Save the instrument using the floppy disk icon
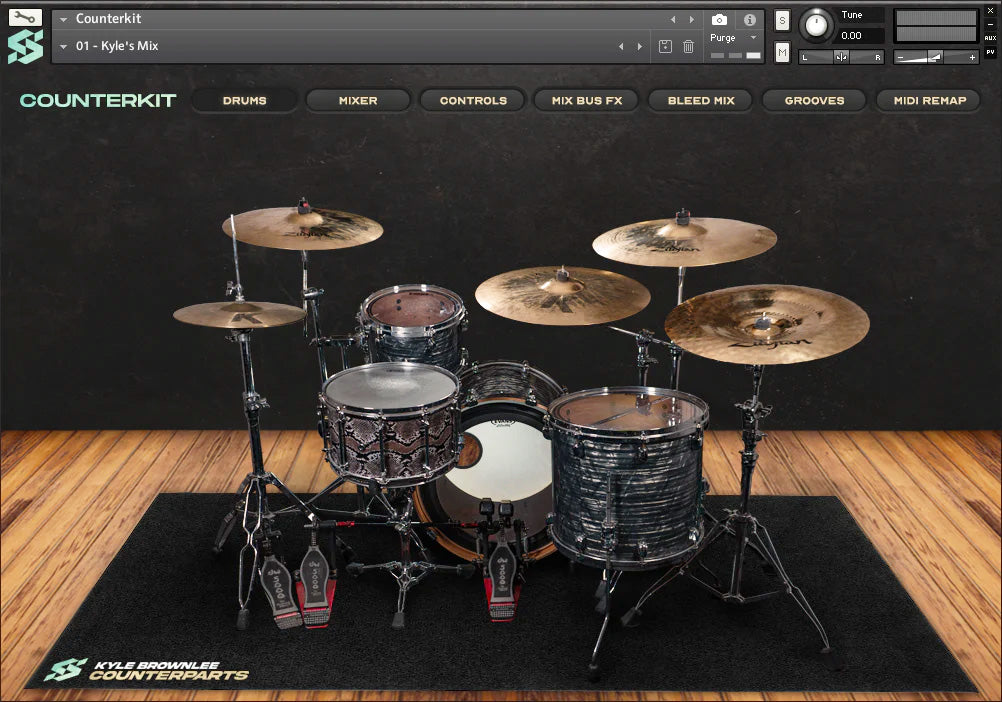This screenshot has width=1002, height=702. (664, 46)
